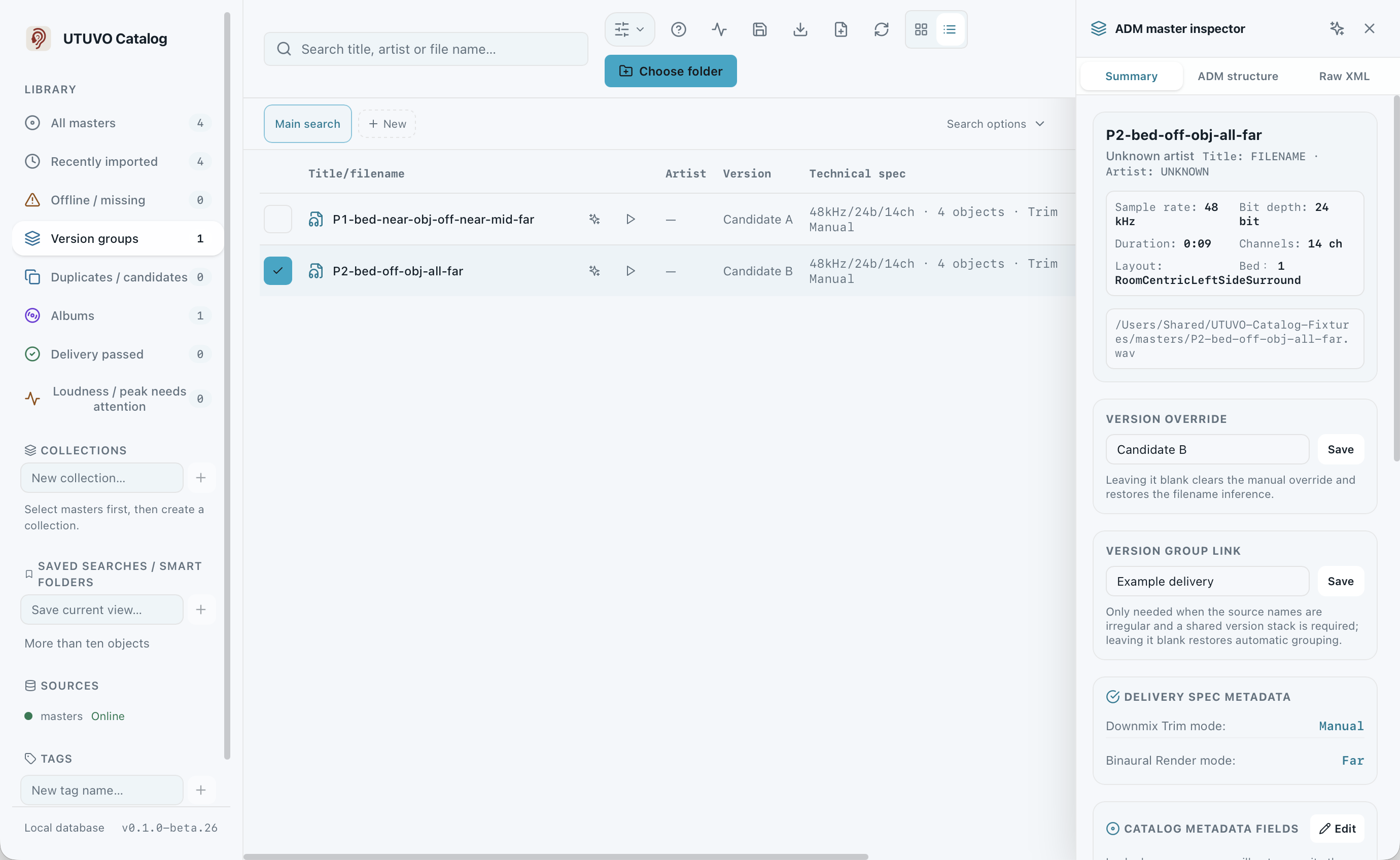Uncheck the P2-bed-off-obj-all-far row checkbox
Image resolution: width=1400 pixels, height=860 pixels.
(277, 271)
